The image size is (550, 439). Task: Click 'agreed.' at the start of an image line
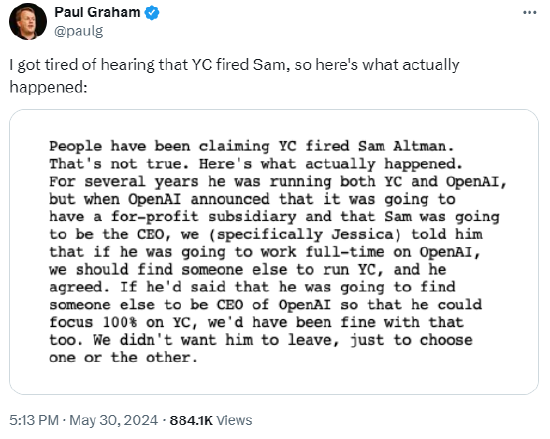[x=80, y=287]
